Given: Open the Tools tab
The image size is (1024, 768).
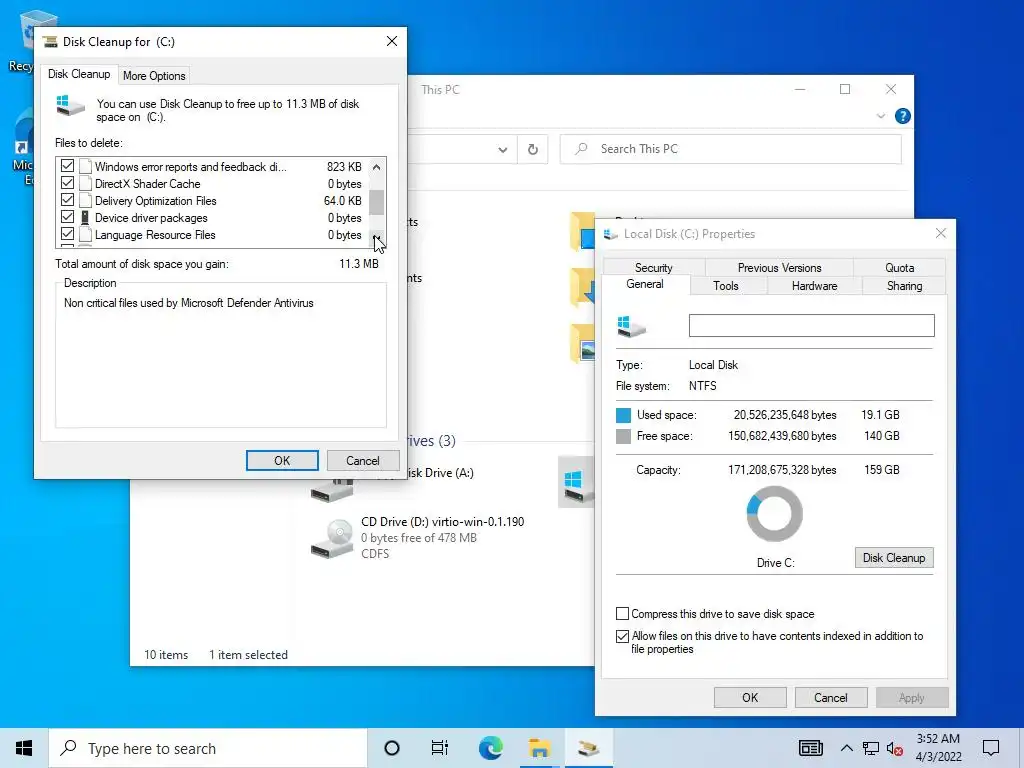Looking at the screenshot, I should (726, 286).
